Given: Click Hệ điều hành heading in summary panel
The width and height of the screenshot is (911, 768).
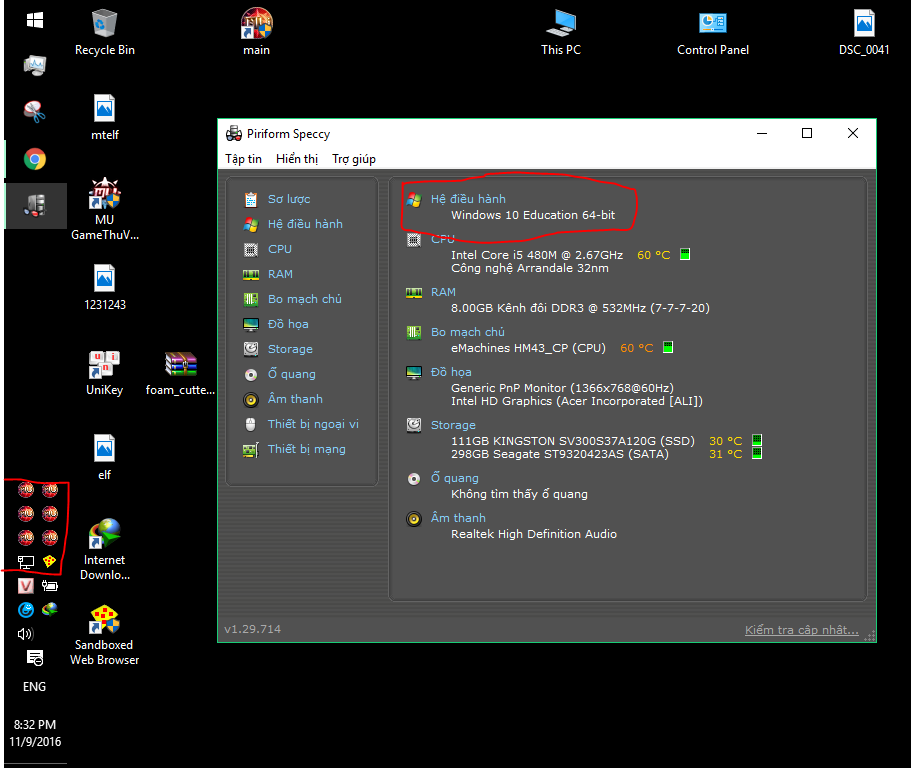Looking at the screenshot, I should click(468, 199).
